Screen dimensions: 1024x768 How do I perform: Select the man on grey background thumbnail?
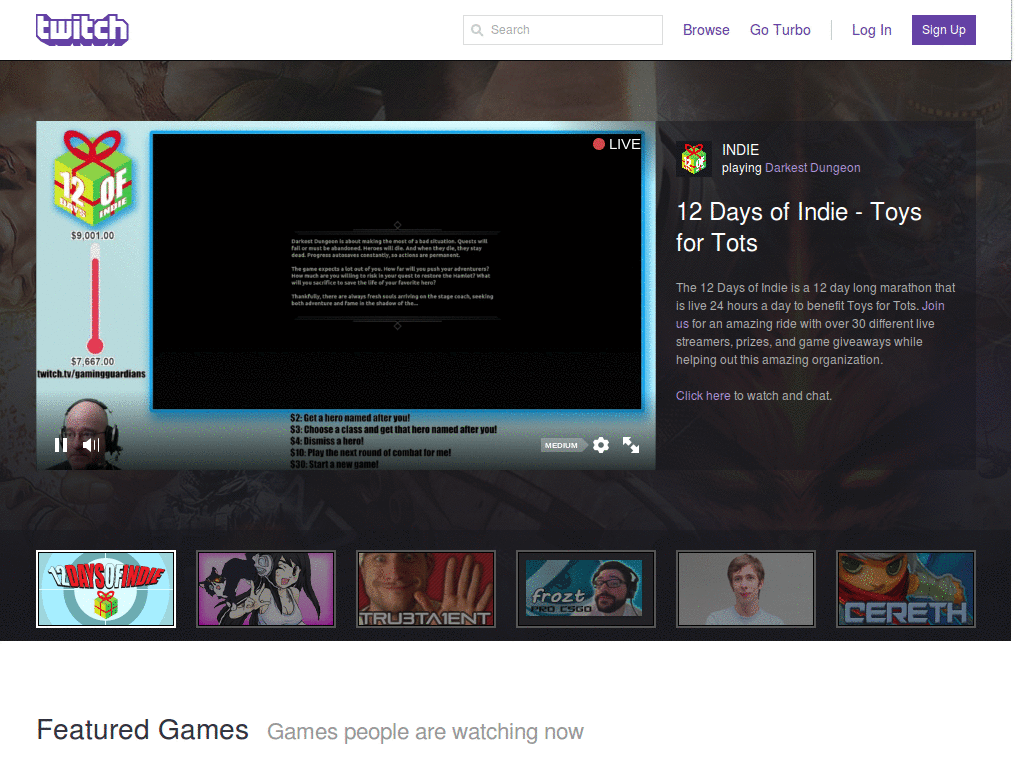click(x=746, y=589)
